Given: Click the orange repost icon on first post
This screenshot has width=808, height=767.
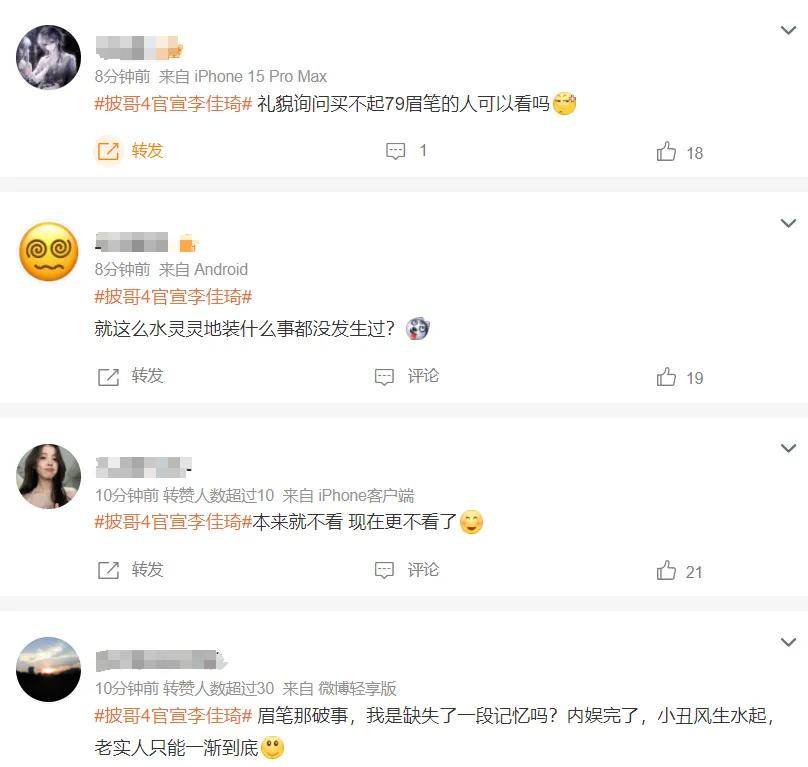Looking at the screenshot, I should tap(108, 151).
